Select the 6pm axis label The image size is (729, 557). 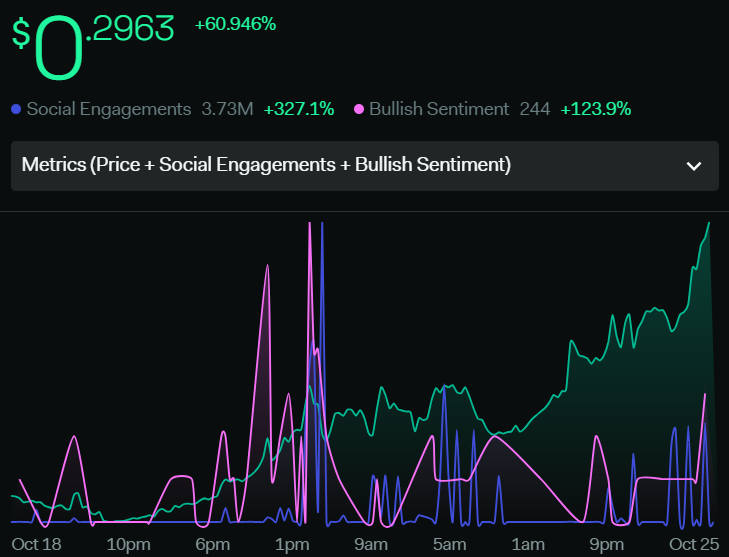point(212,544)
